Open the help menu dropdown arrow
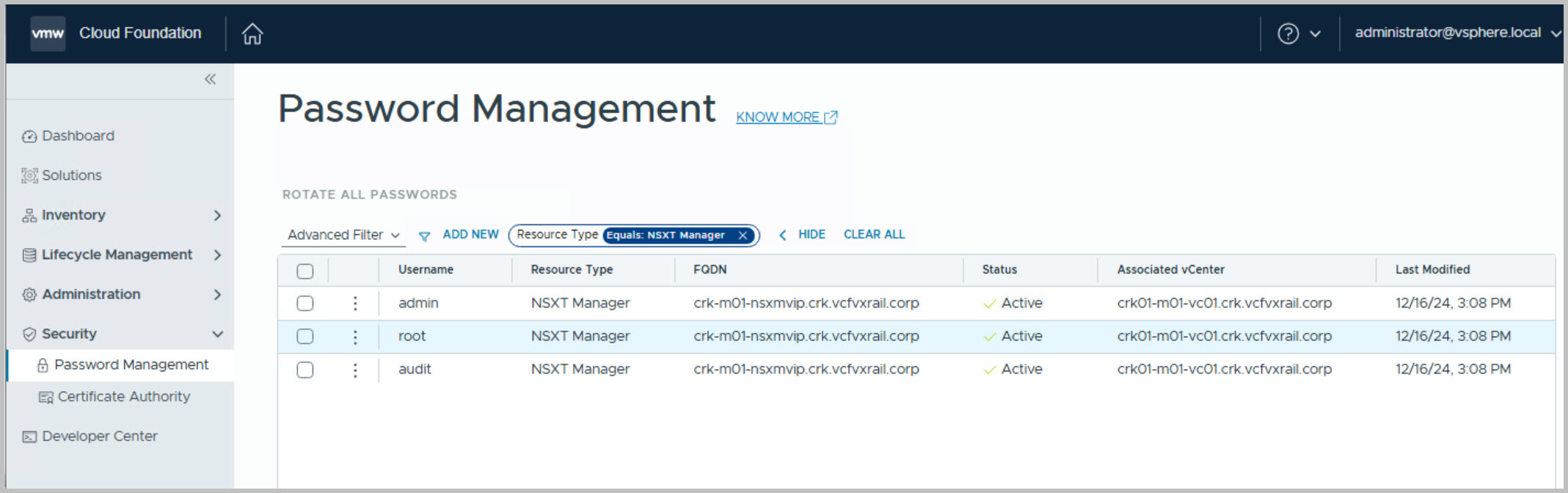This screenshot has width=1568, height=493. (x=1315, y=34)
